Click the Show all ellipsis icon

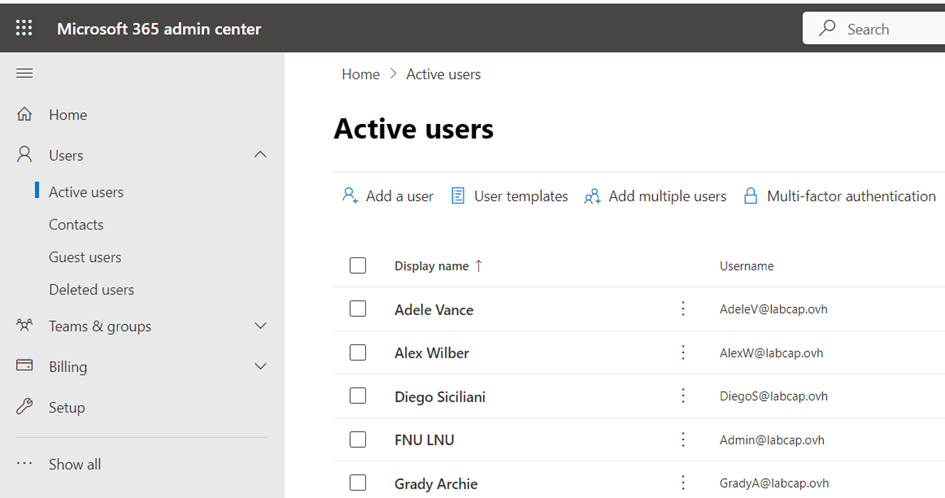(24, 464)
